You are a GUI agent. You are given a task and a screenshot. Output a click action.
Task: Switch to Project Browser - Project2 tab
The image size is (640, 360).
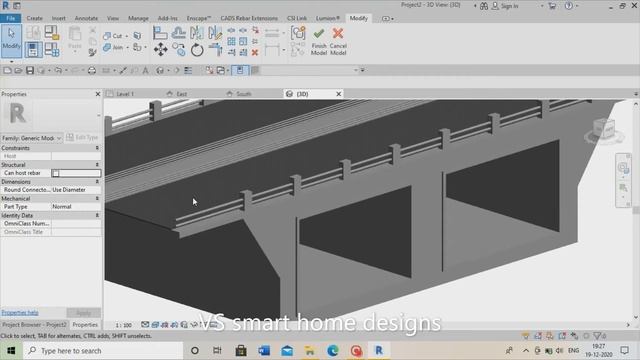pyautogui.click(x=34, y=325)
